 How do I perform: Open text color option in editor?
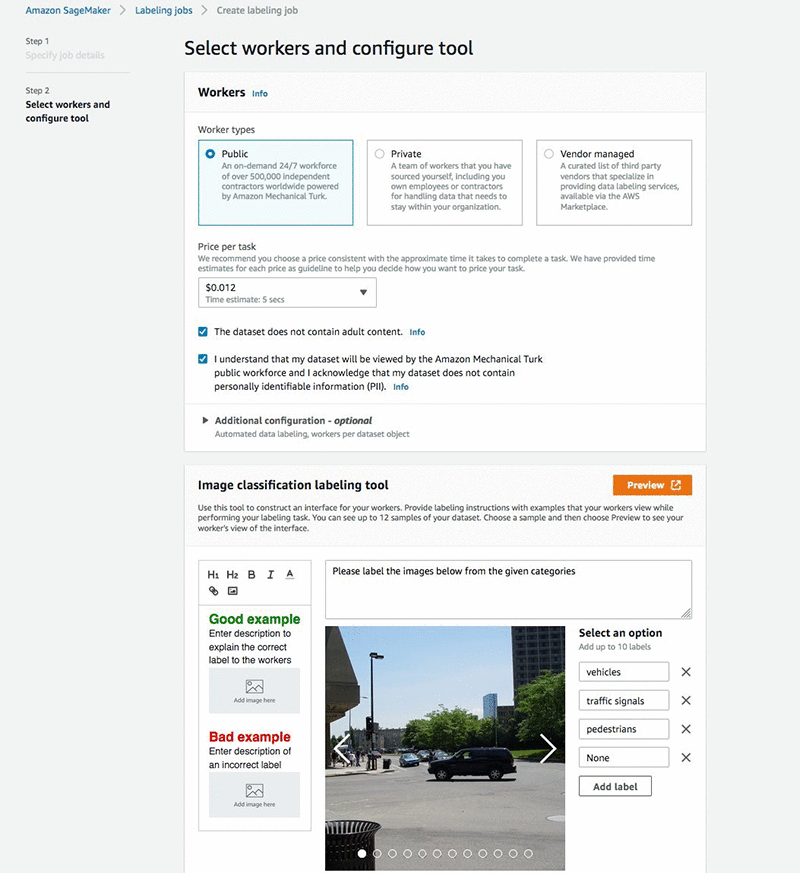pos(289,574)
